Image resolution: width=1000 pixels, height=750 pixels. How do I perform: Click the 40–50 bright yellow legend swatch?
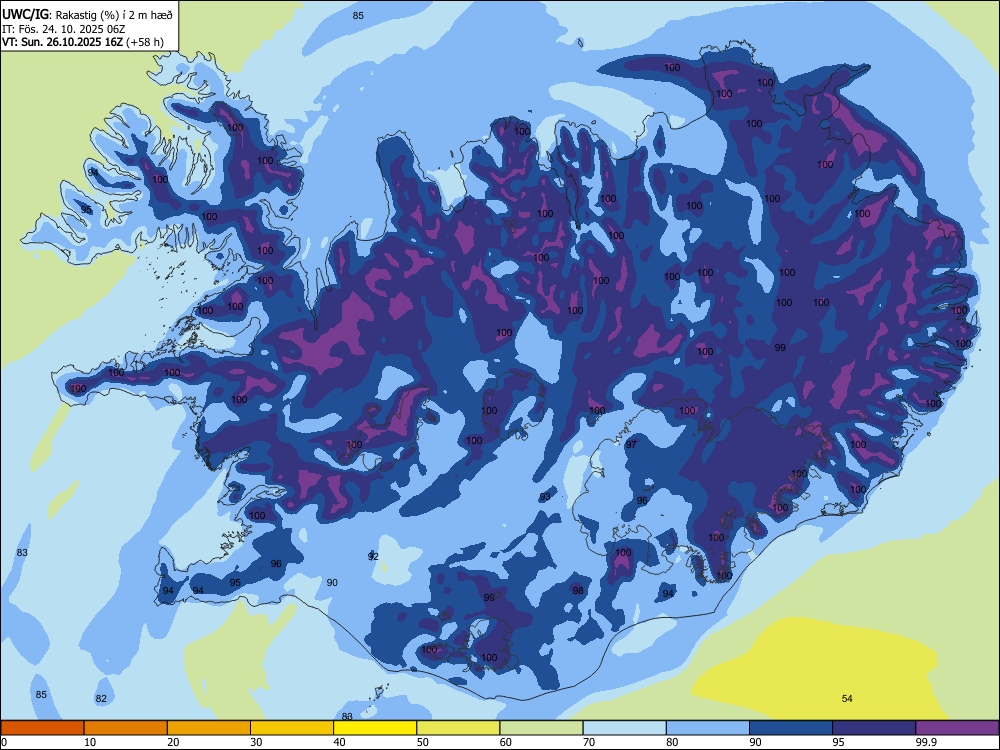click(375, 728)
